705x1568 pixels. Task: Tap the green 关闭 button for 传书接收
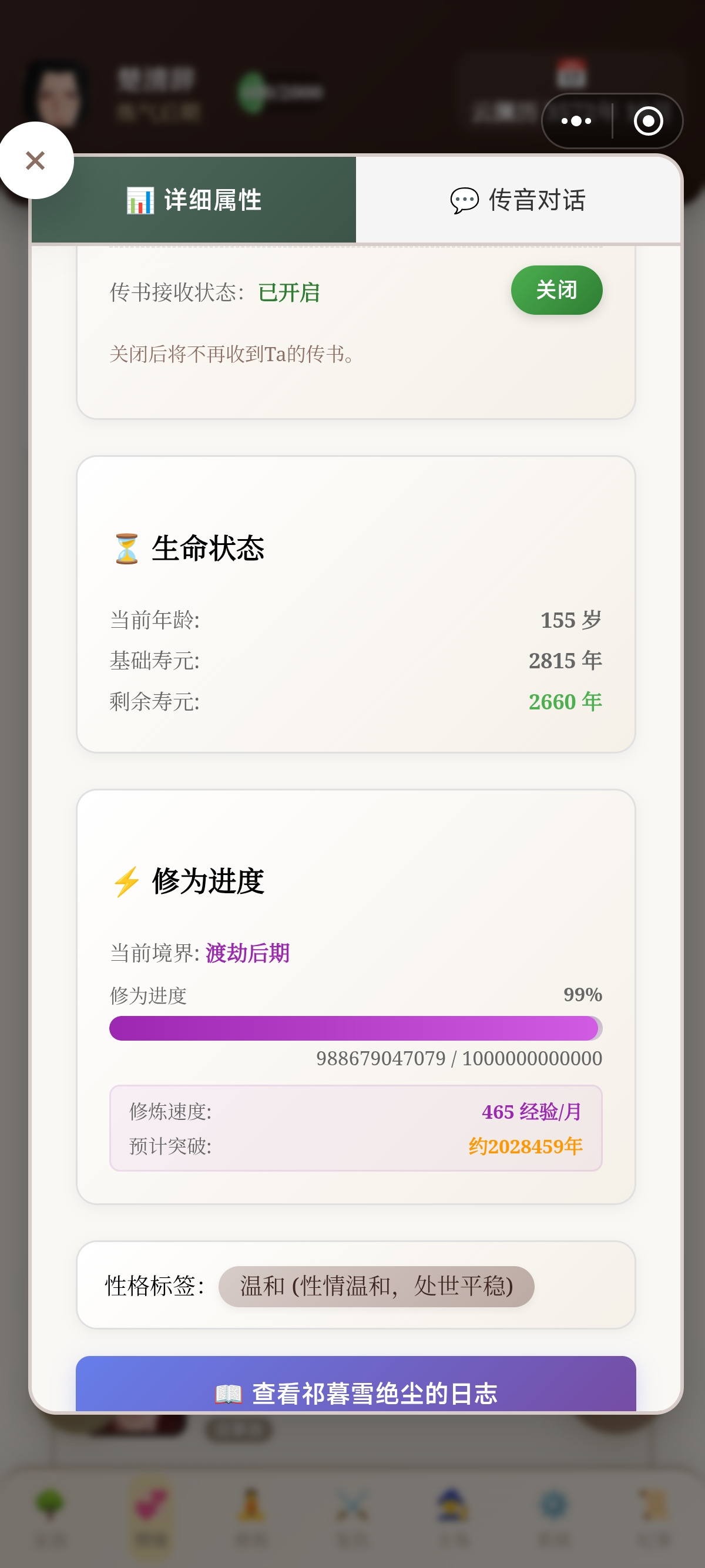(x=556, y=290)
